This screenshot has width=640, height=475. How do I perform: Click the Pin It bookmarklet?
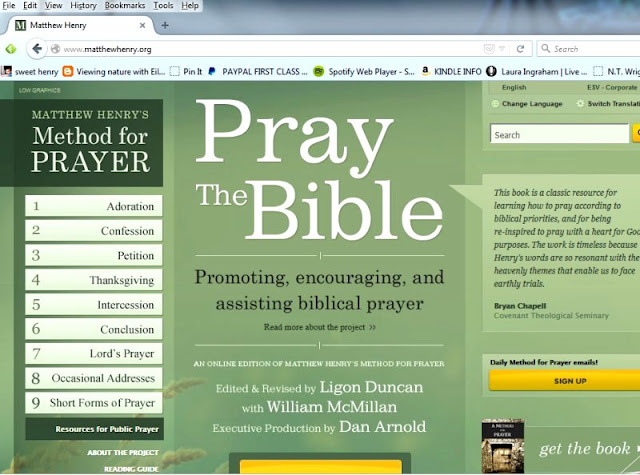[x=186, y=72]
